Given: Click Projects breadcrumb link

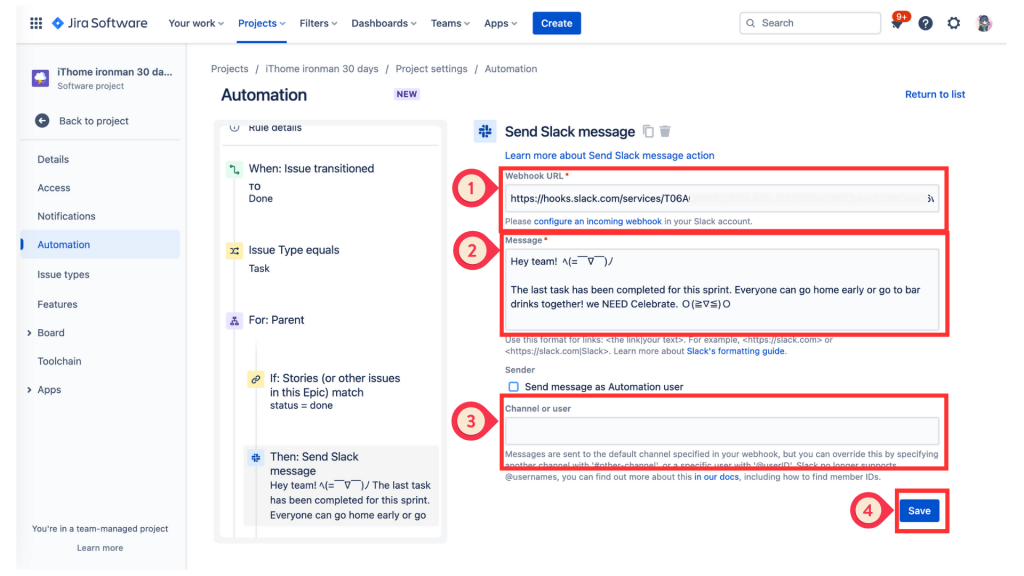Looking at the screenshot, I should [229, 69].
